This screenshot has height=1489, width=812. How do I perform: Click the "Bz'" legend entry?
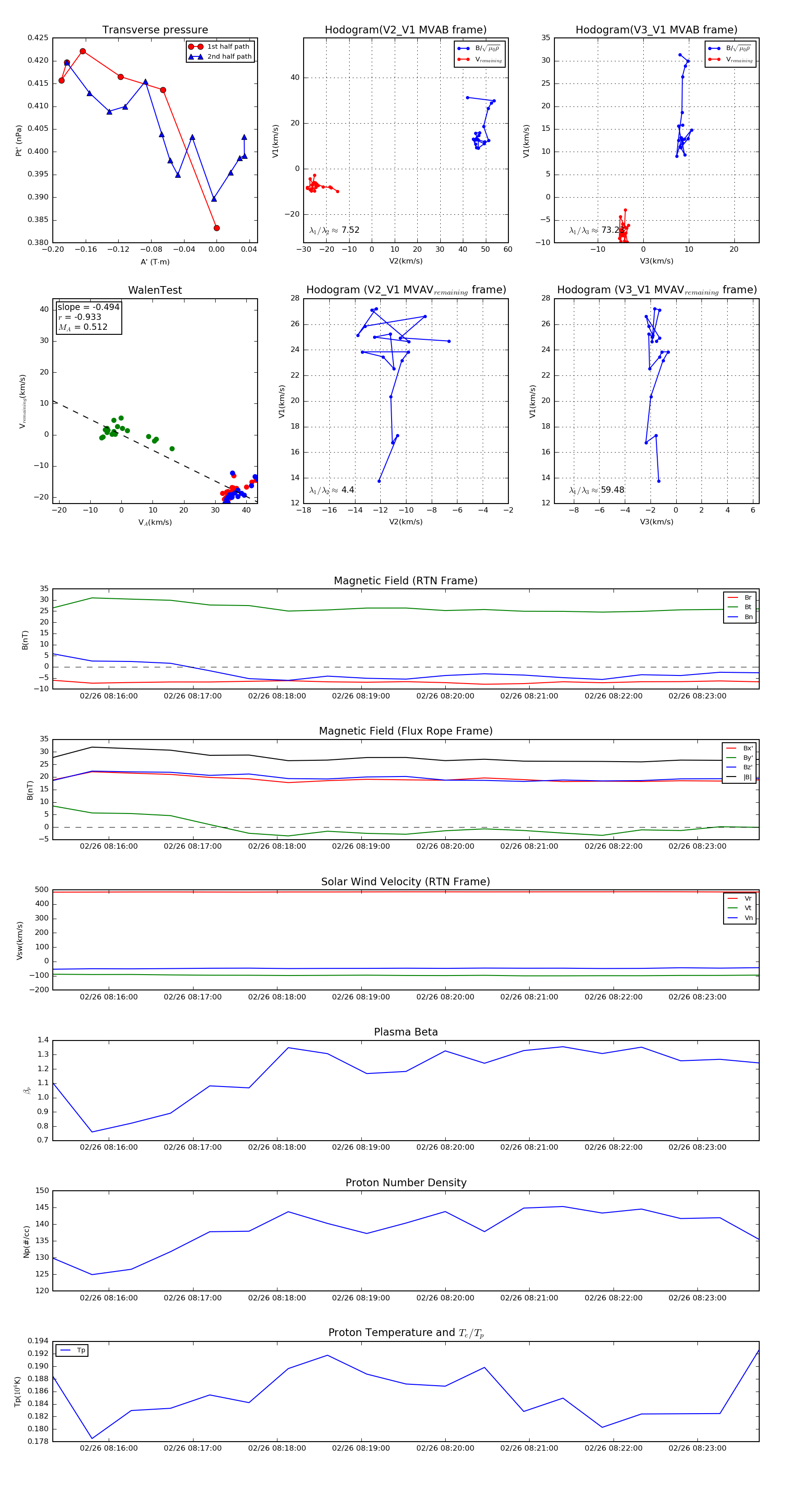coord(740,768)
